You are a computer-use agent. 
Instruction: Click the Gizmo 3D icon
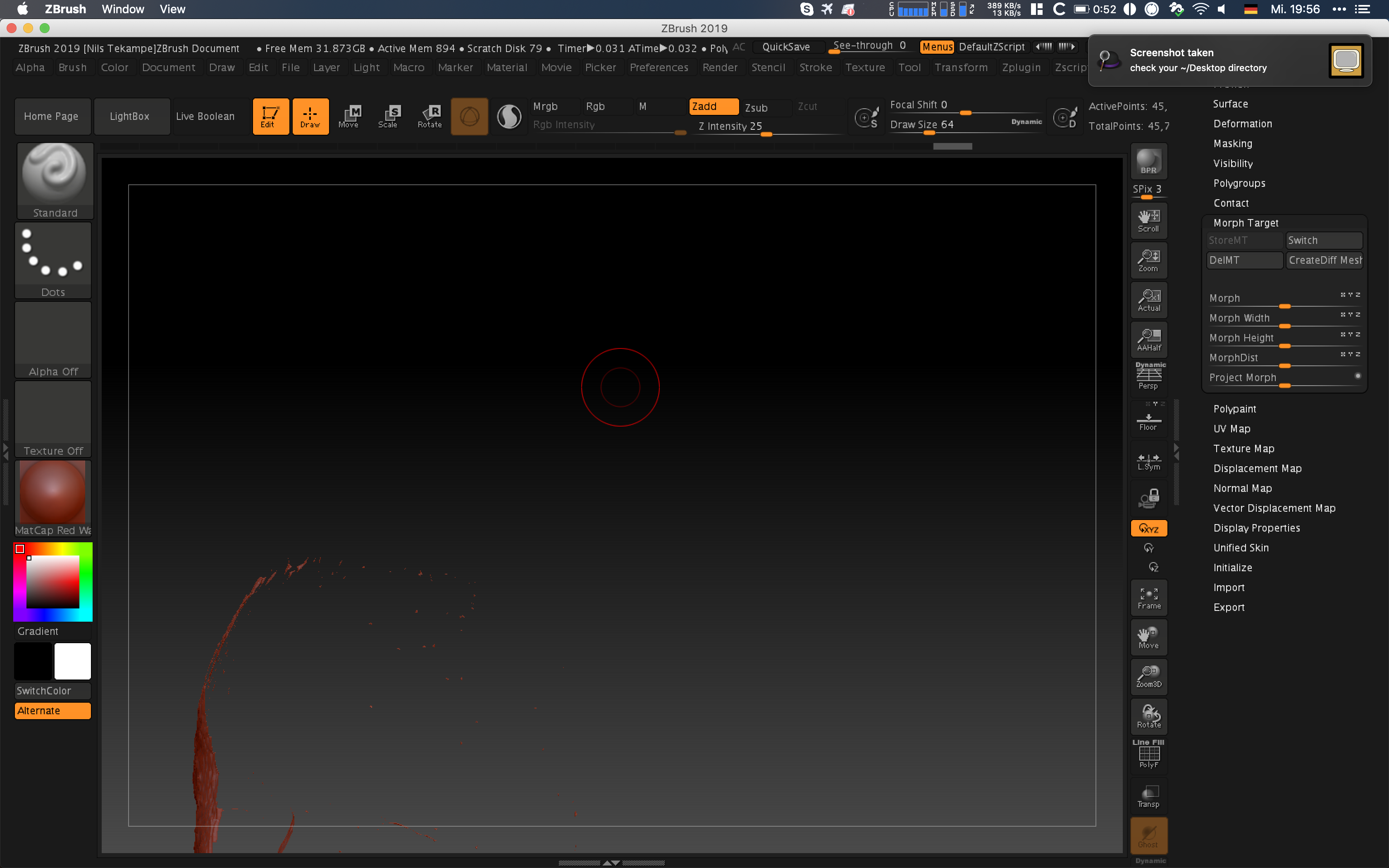pos(470,117)
